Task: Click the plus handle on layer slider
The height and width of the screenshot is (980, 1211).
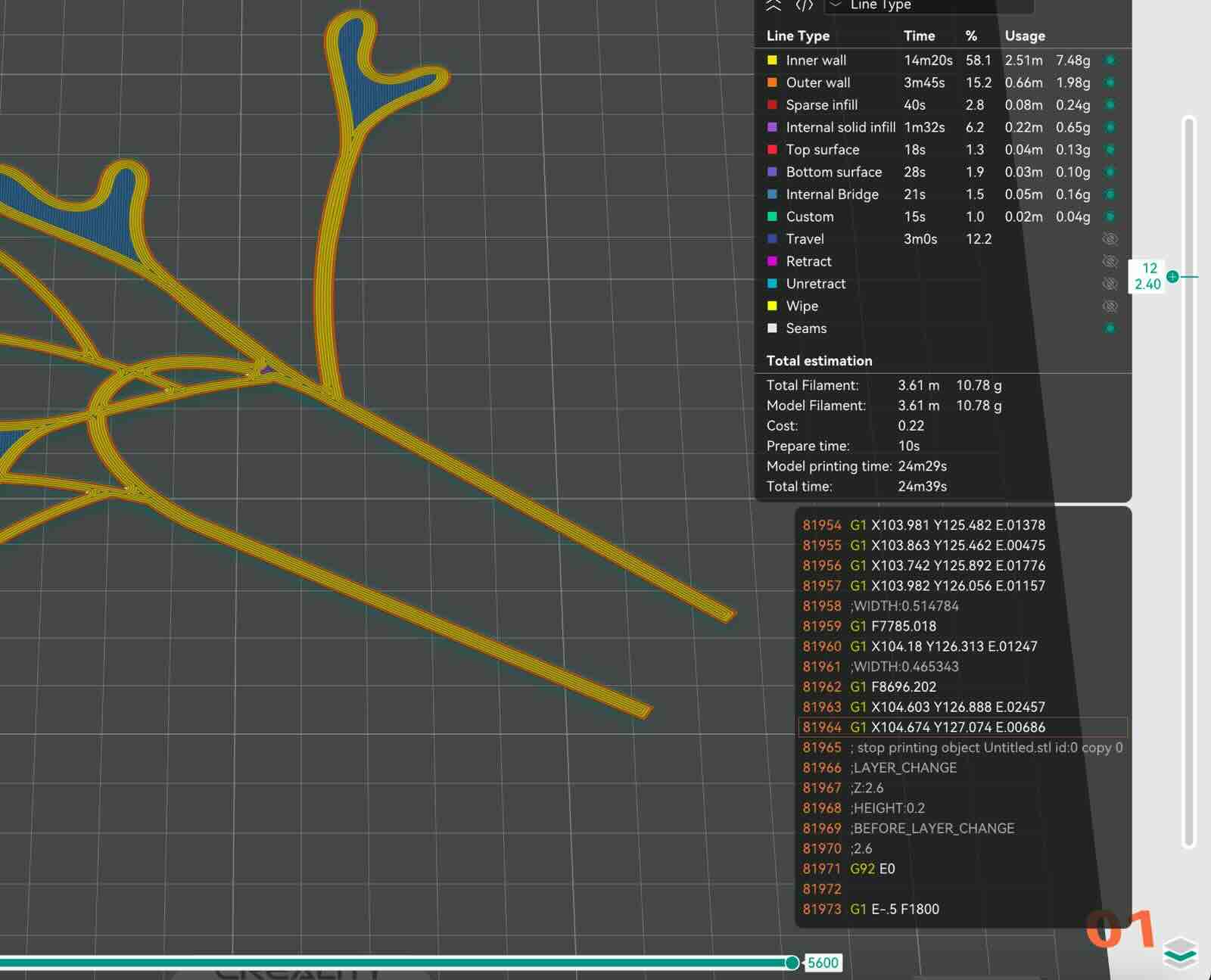Action: point(1172,277)
